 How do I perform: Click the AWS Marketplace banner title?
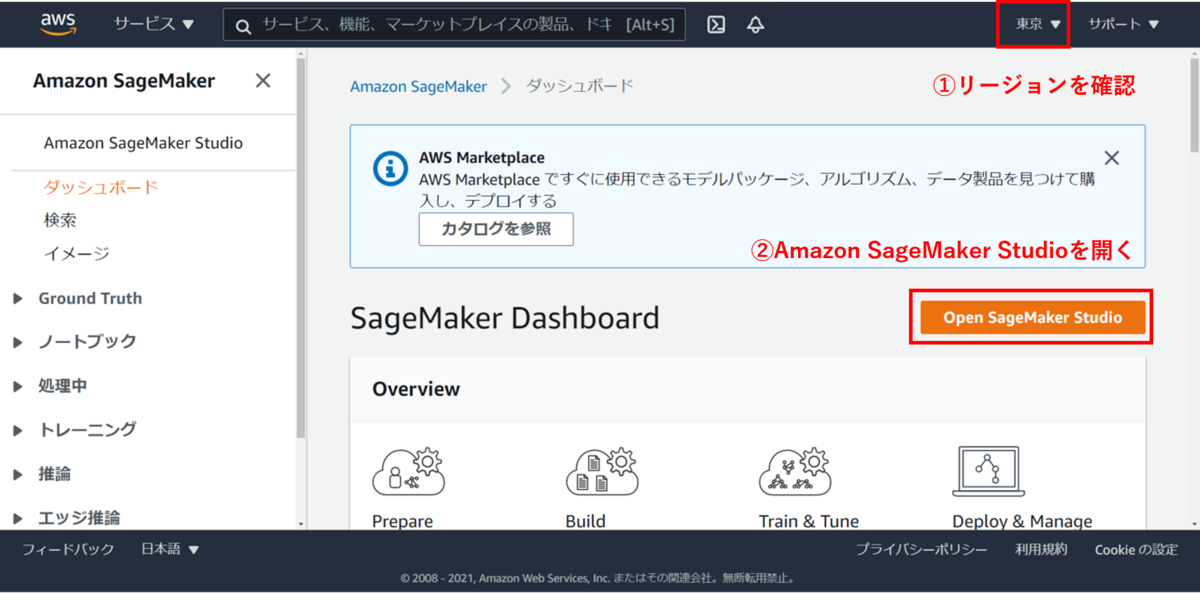(482, 158)
